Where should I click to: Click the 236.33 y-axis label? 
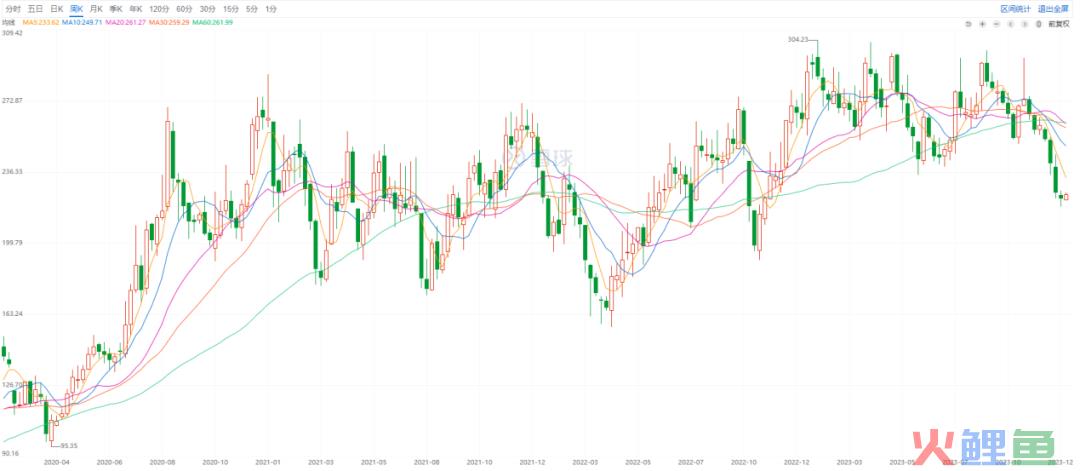(x=12, y=171)
